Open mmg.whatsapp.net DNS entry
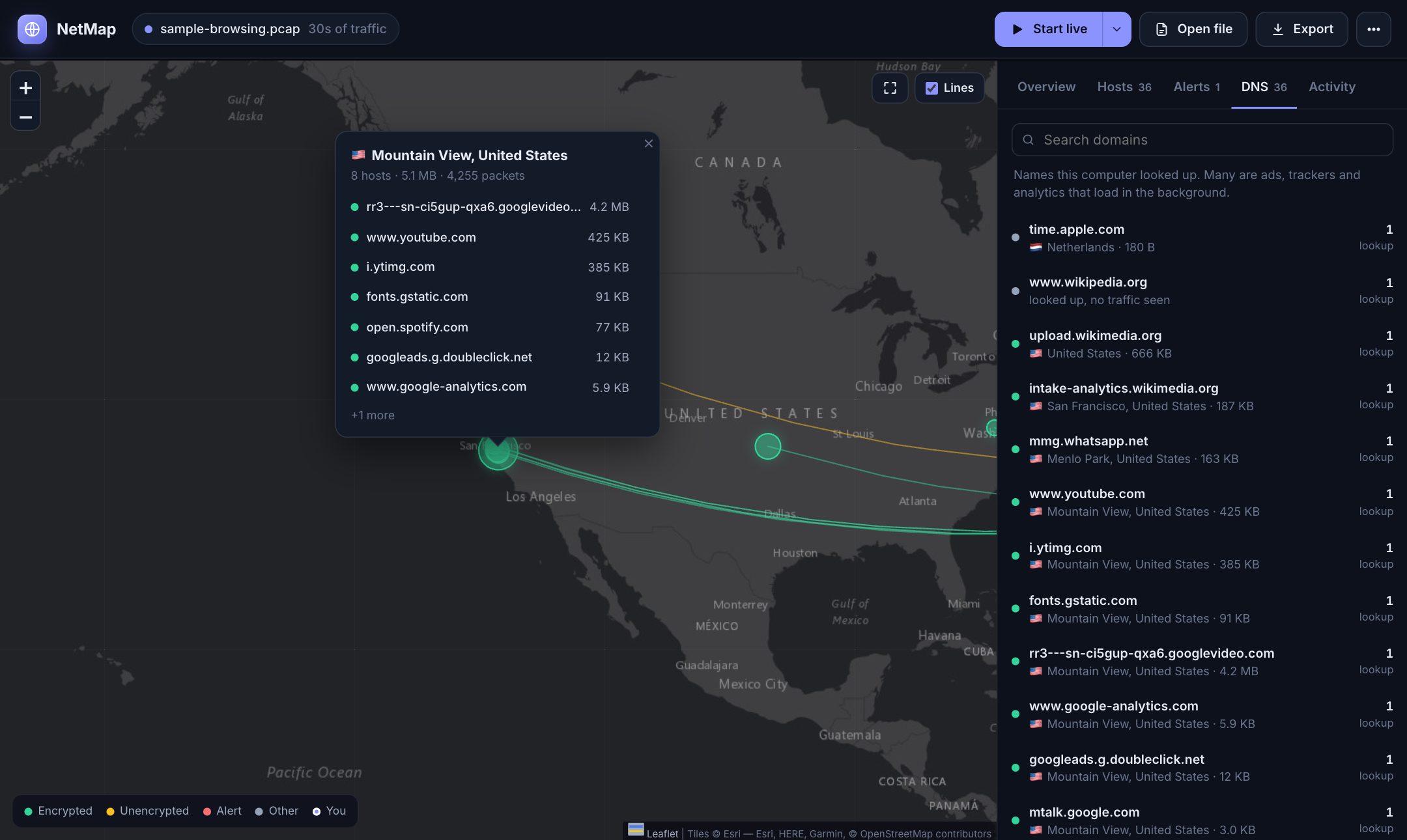 click(x=1202, y=449)
